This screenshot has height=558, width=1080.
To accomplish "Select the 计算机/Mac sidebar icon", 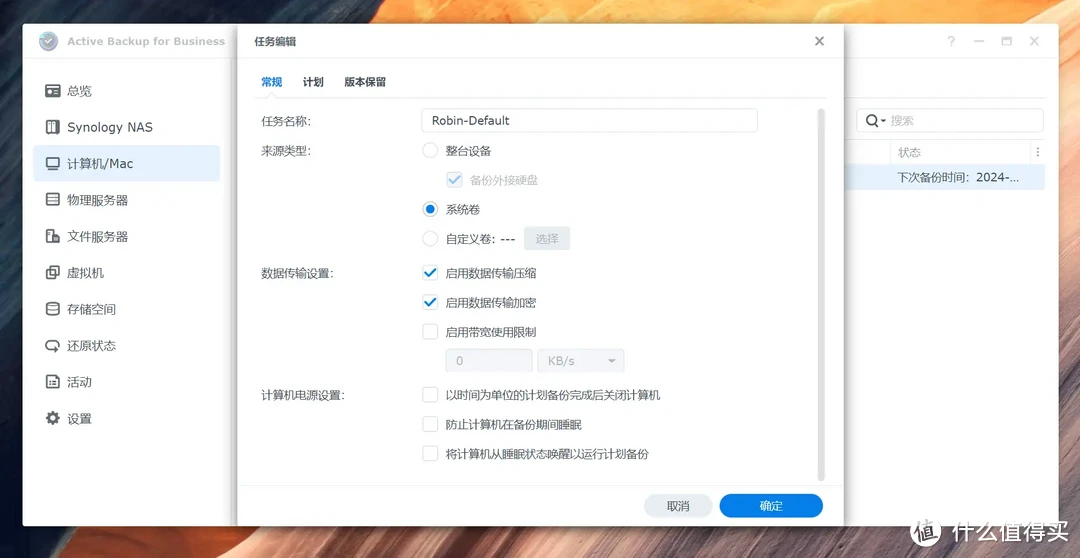I will click(x=52, y=164).
